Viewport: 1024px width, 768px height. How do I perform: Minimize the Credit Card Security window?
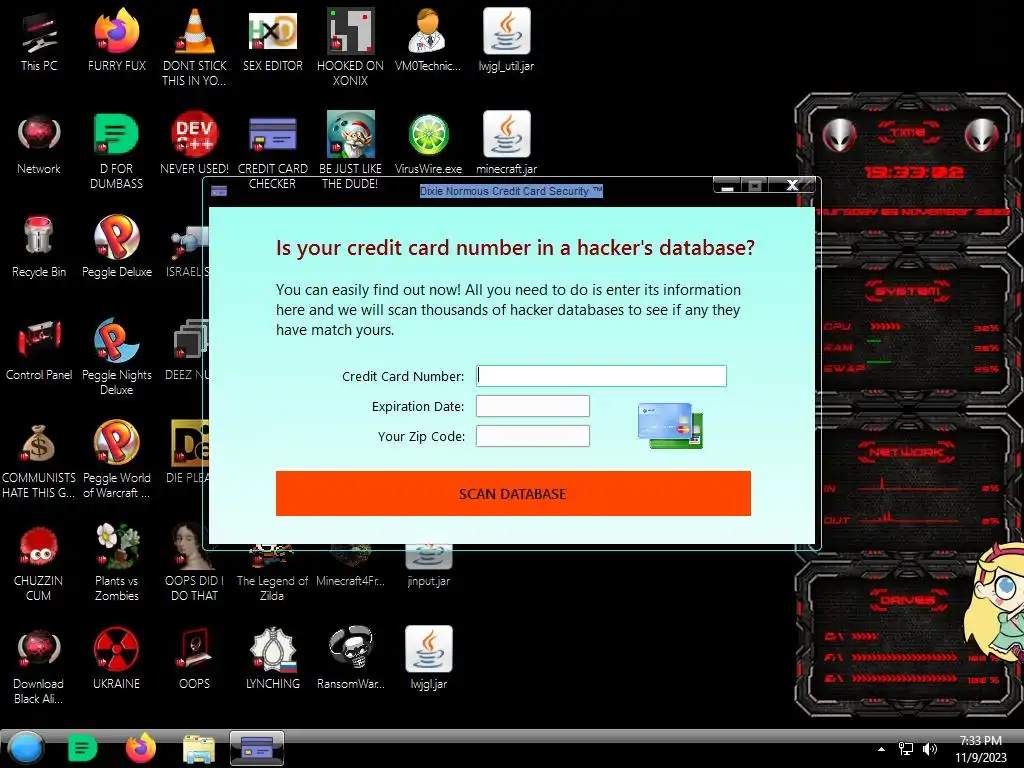[x=728, y=185]
